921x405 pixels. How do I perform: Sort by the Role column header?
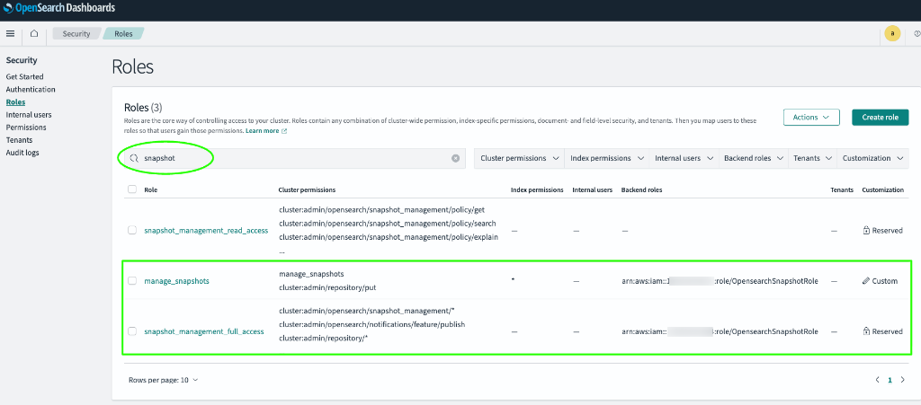tap(151, 190)
